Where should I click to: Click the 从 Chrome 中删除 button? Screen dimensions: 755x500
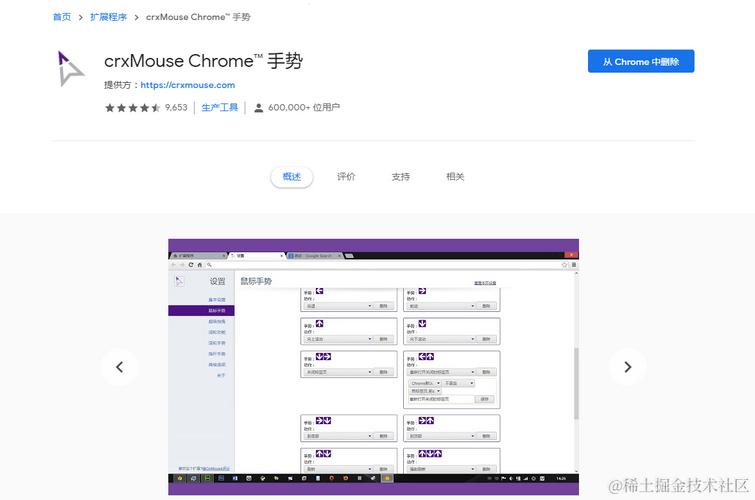(x=641, y=61)
